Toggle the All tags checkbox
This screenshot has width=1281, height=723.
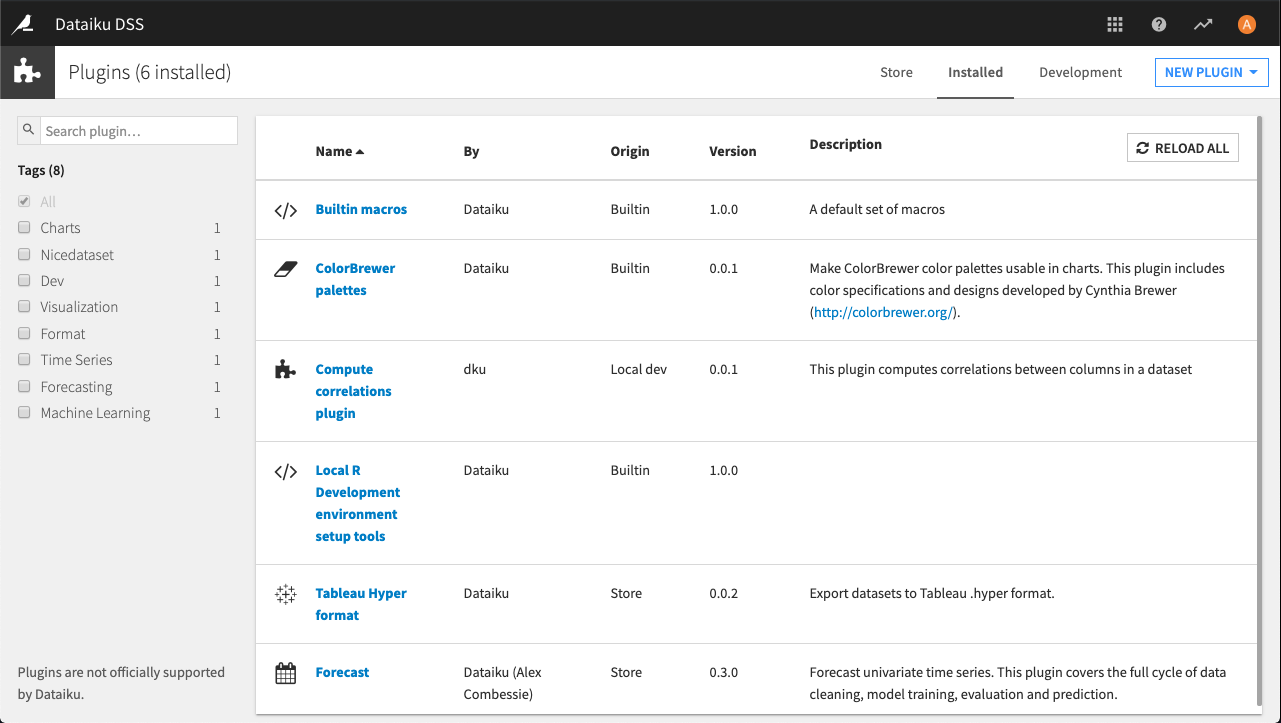coord(24,201)
